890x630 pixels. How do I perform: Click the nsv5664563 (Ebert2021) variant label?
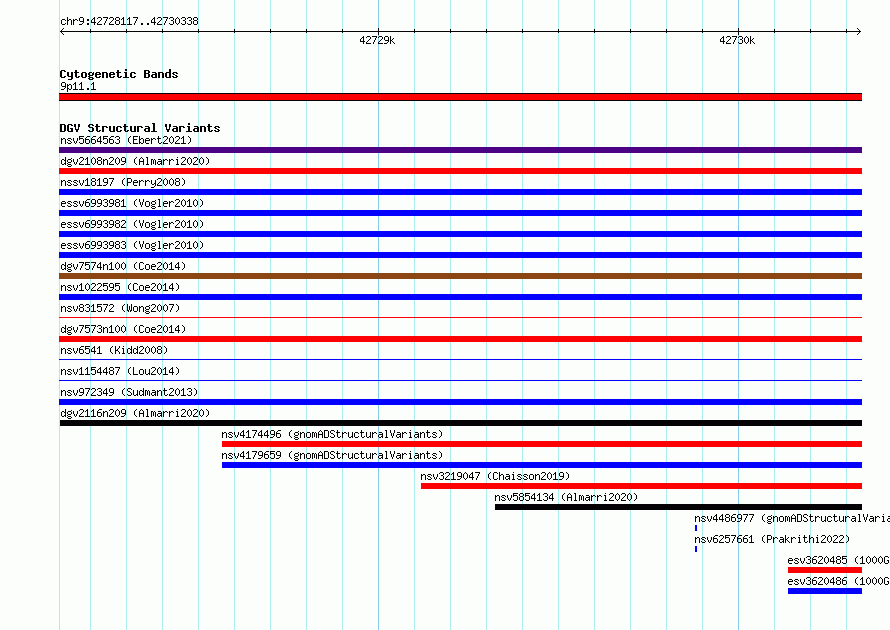point(126,140)
